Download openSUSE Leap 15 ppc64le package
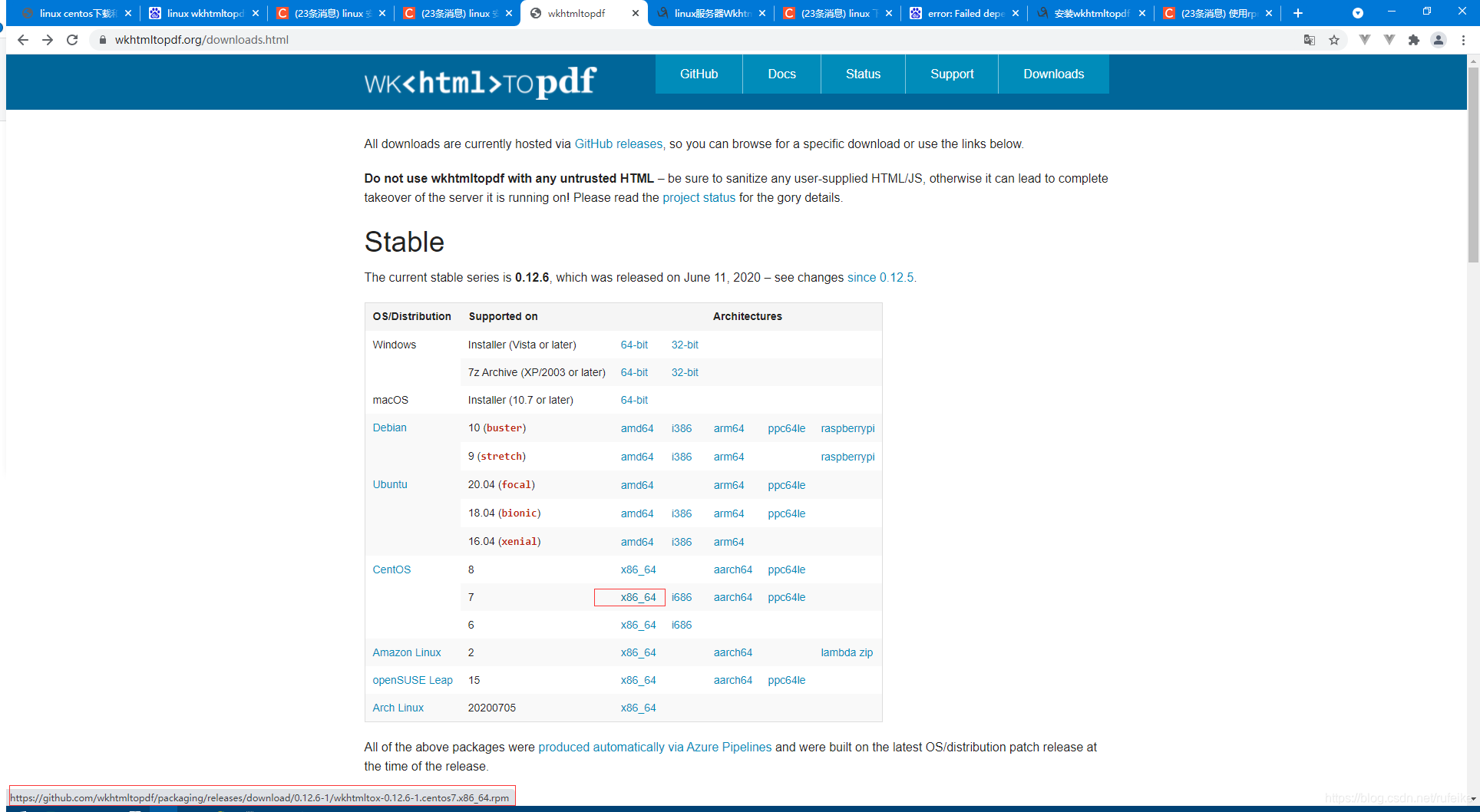This screenshot has width=1480, height=812. coord(786,681)
